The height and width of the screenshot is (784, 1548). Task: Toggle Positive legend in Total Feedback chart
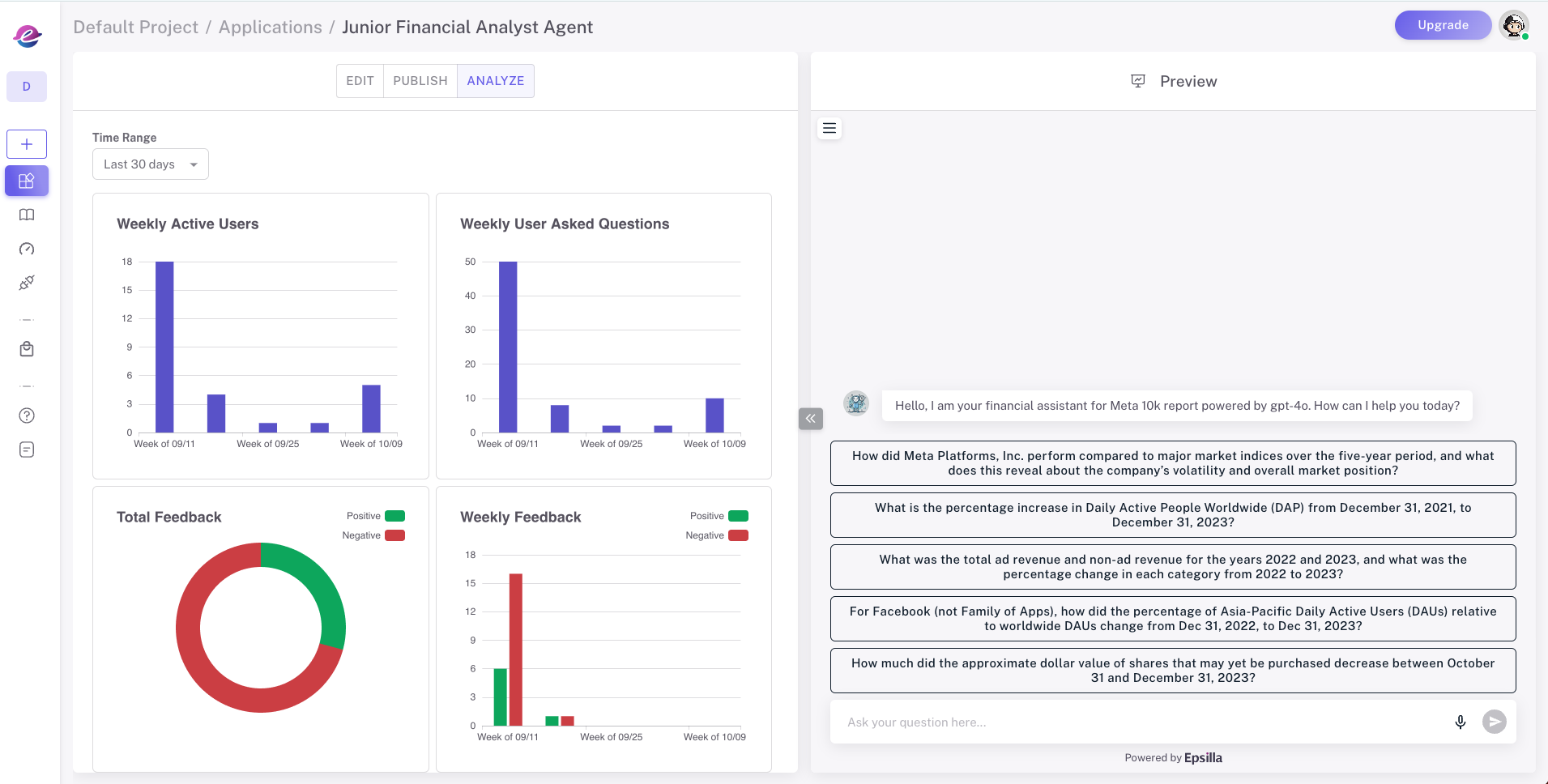[x=375, y=516]
